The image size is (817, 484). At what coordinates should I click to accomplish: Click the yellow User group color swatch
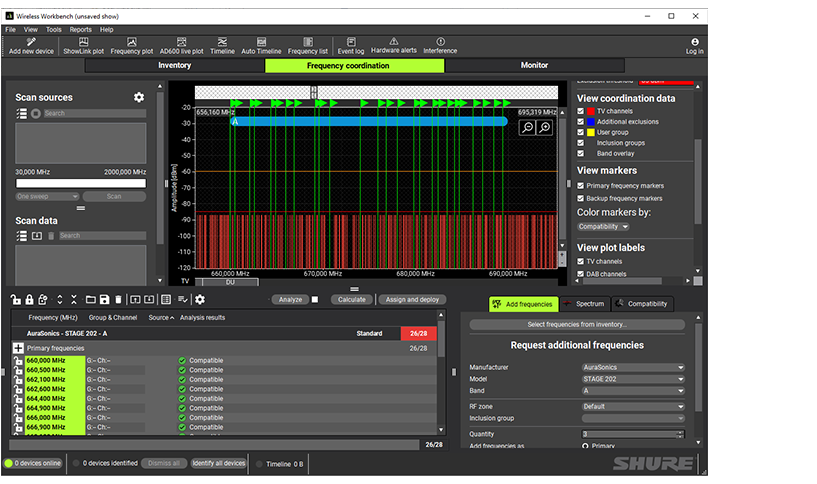tap(591, 132)
